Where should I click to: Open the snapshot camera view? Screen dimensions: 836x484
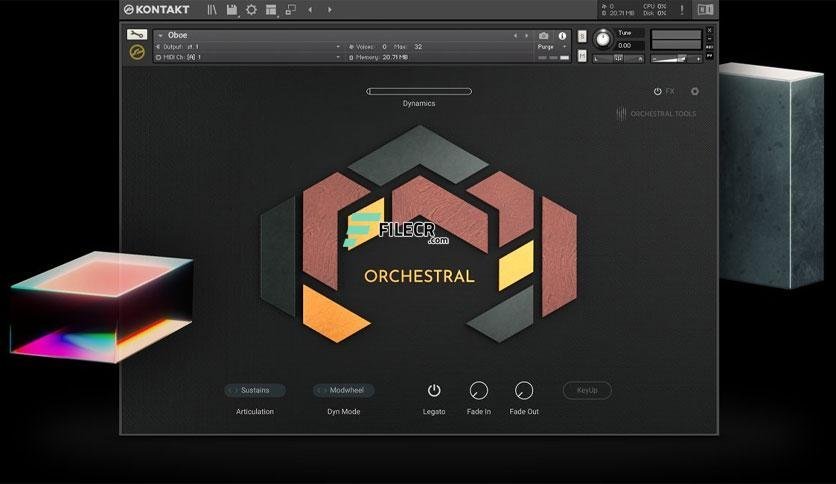[543, 36]
